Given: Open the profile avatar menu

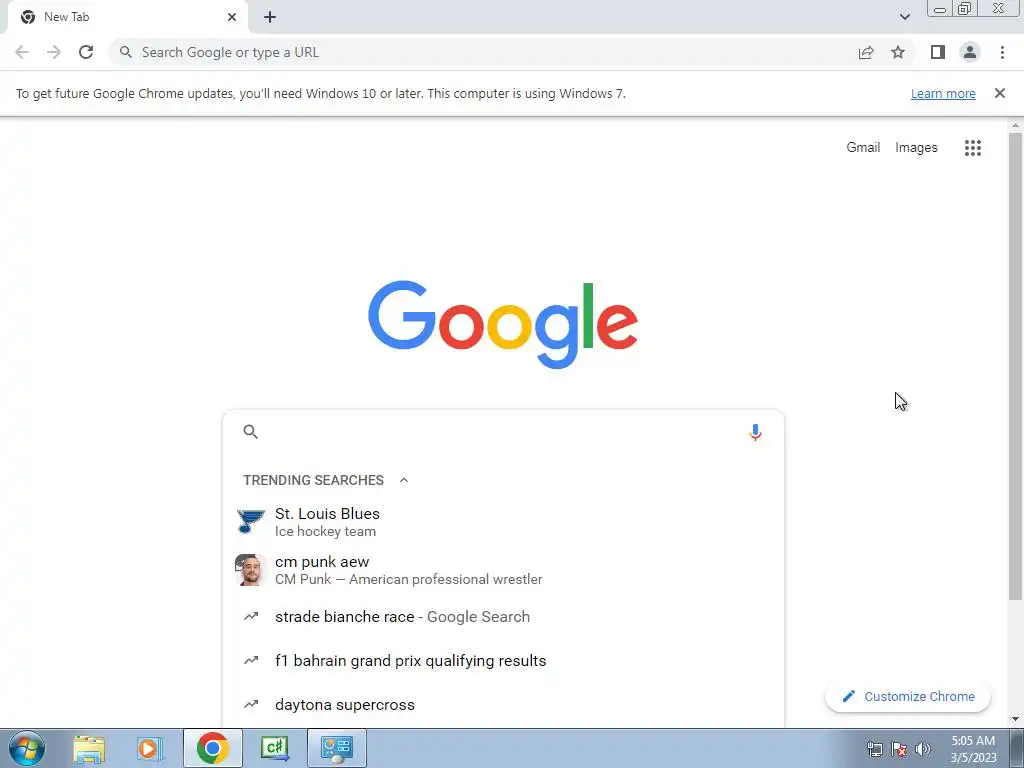Looking at the screenshot, I should [x=970, y=52].
